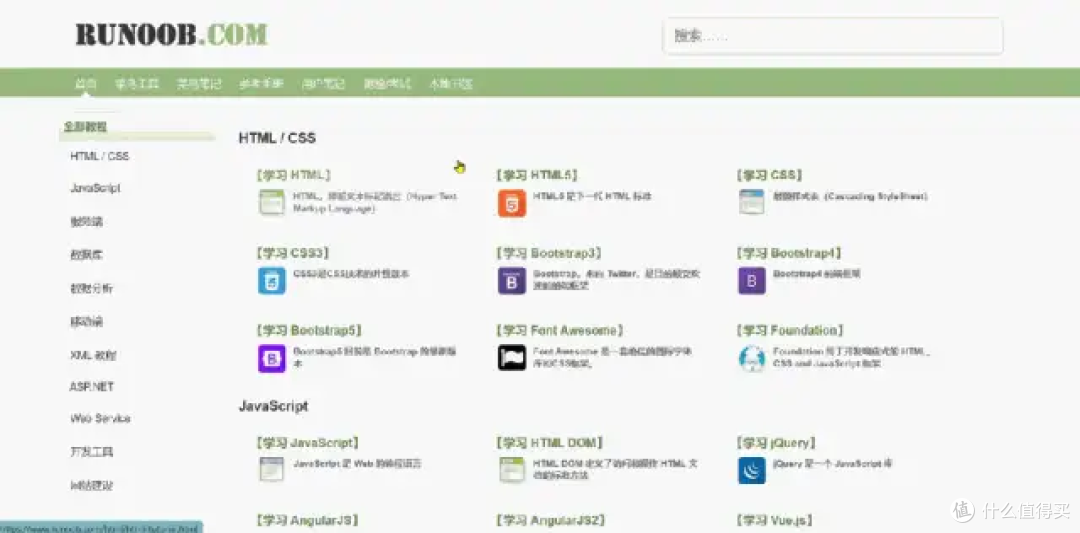Screen dimensions: 1080x533
Task: Click the Bootstrap3 purple B icon
Action: pos(512,281)
